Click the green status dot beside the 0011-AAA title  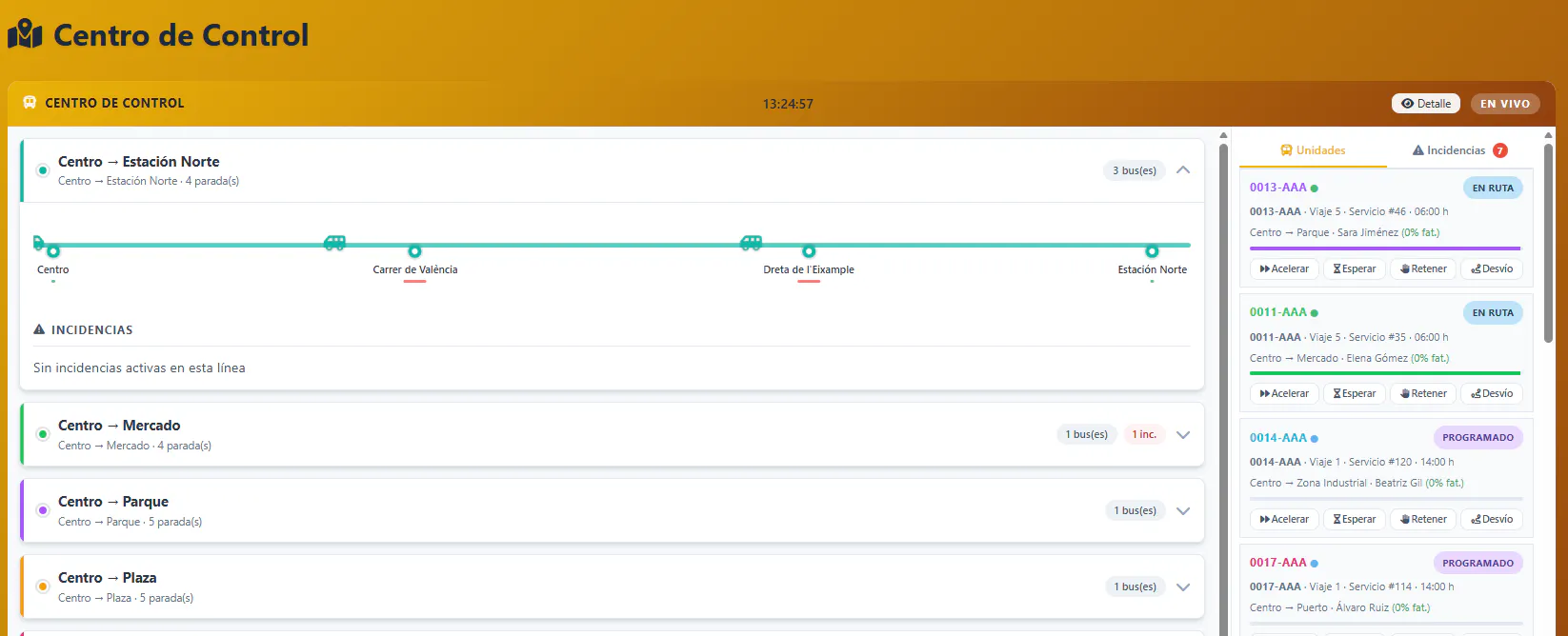pos(1315,313)
